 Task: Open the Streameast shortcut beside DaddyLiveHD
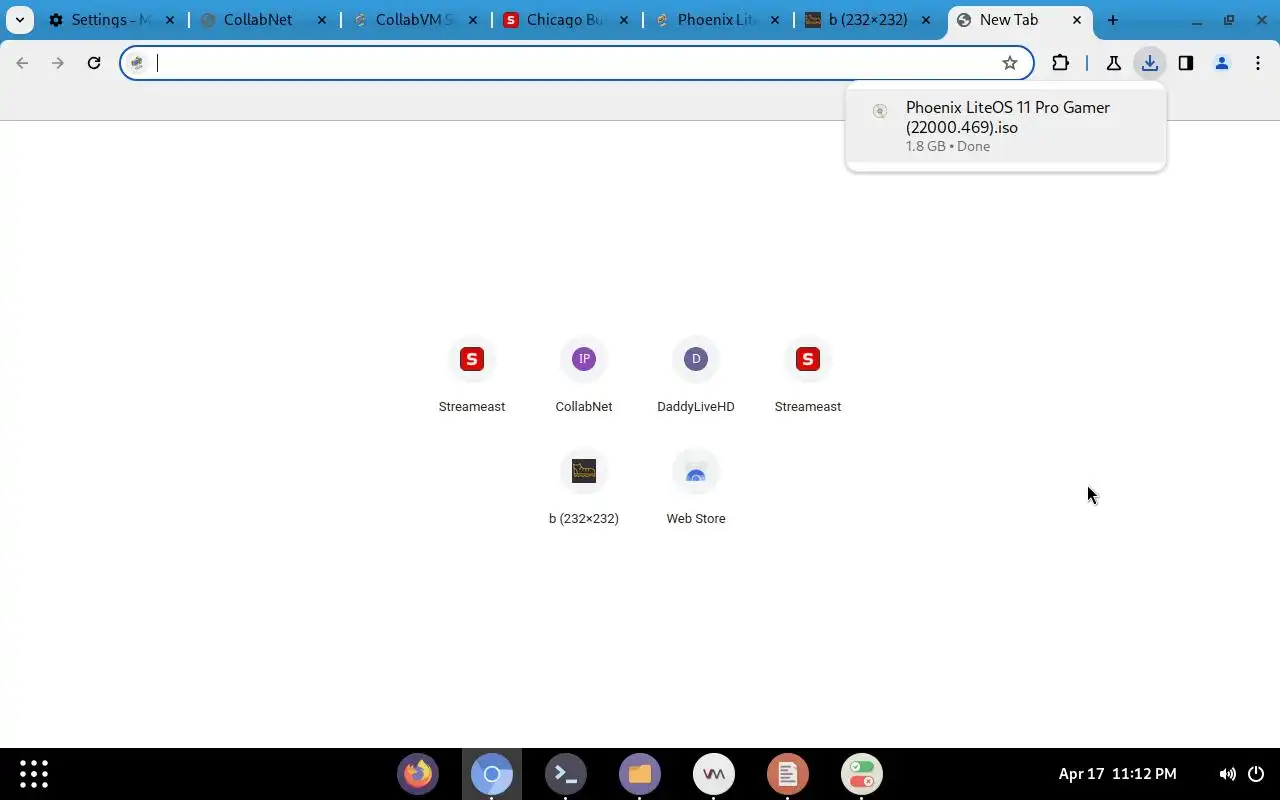(x=808, y=375)
